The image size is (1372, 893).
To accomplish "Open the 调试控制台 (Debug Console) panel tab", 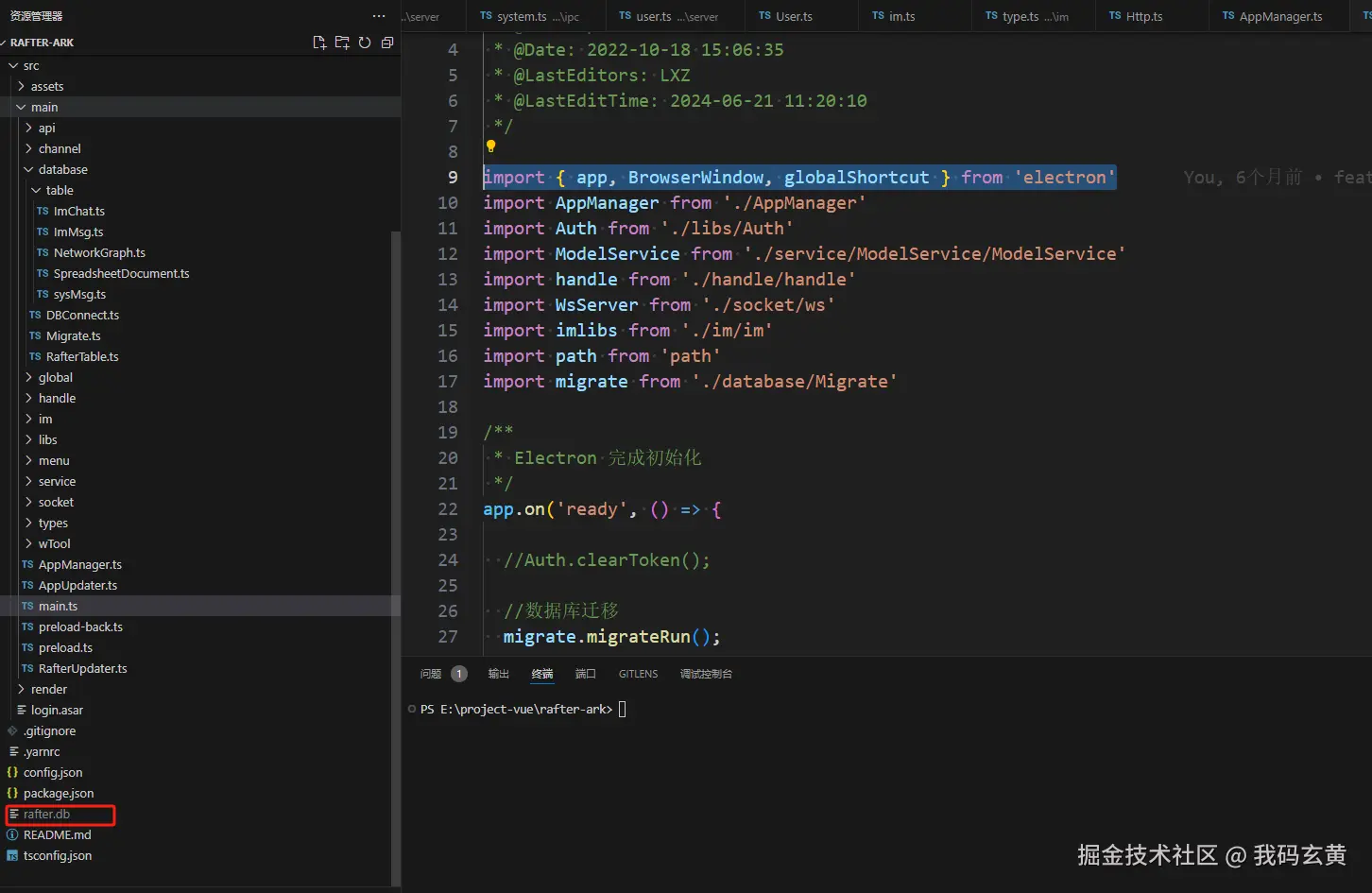I will point(706,674).
